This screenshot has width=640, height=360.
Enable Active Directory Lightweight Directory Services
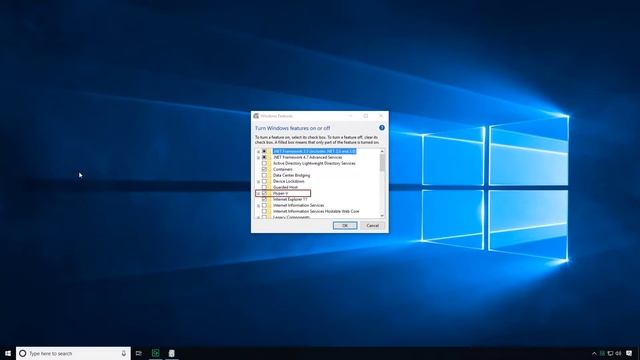coord(264,163)
